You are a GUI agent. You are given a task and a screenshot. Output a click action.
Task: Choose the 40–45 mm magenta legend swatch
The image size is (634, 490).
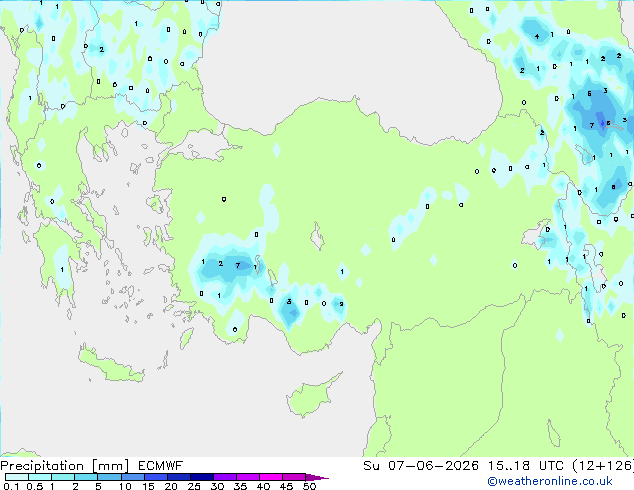[271, 477]
